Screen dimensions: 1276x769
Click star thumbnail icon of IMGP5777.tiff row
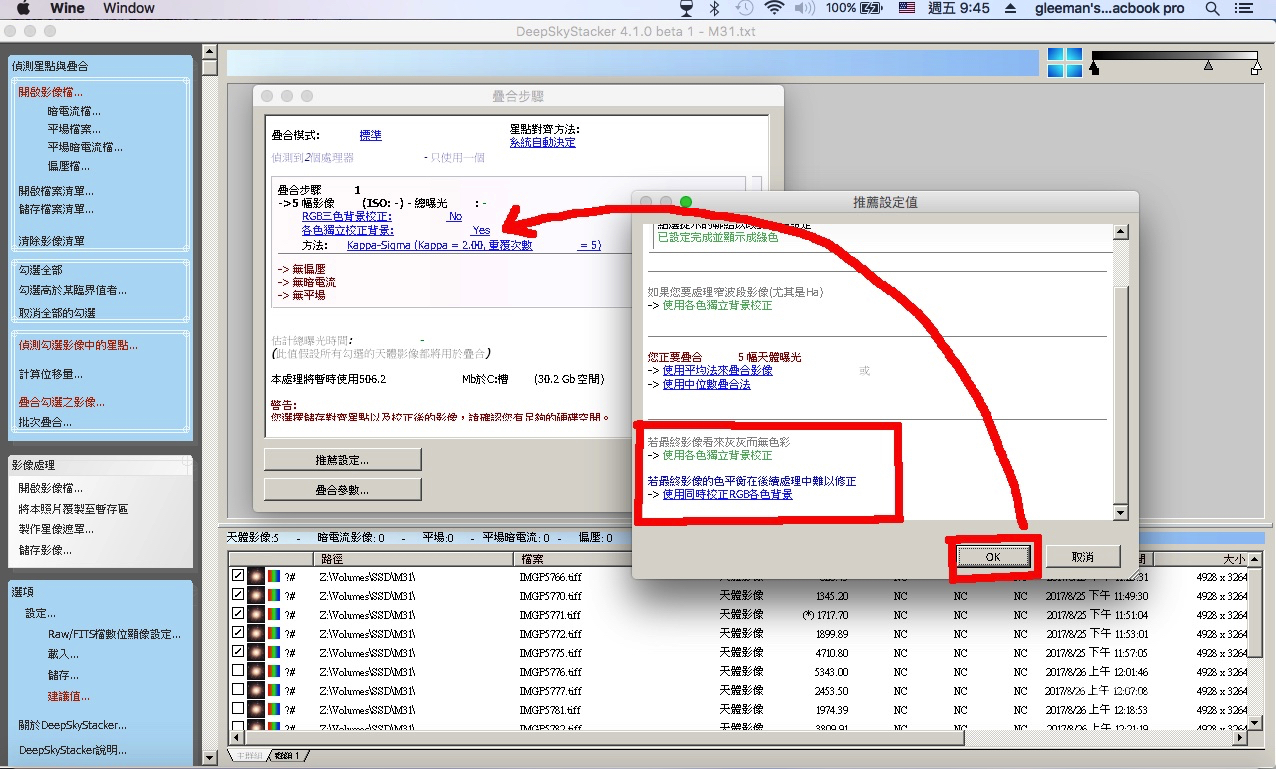click(x=255, y=691)
